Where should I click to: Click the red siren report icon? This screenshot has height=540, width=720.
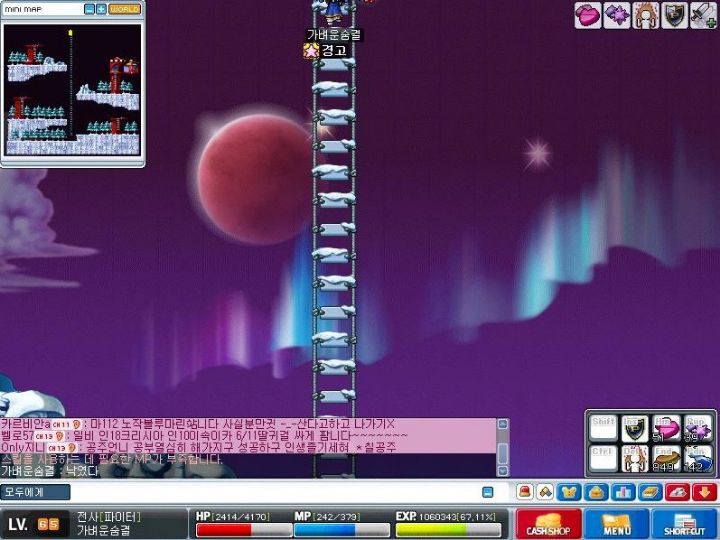525,492
